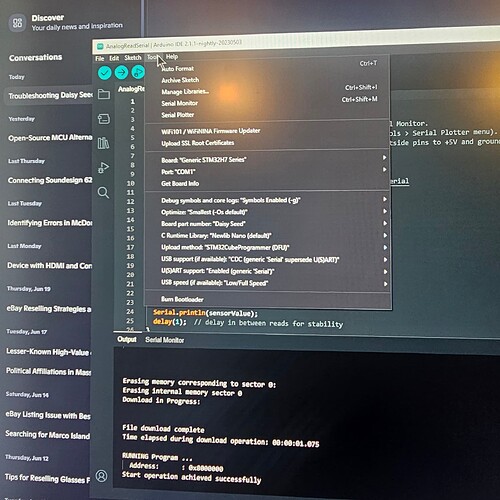Click the Verify checkmark button
The height and width of the screenshot is (500, 500).
[105, 73]
